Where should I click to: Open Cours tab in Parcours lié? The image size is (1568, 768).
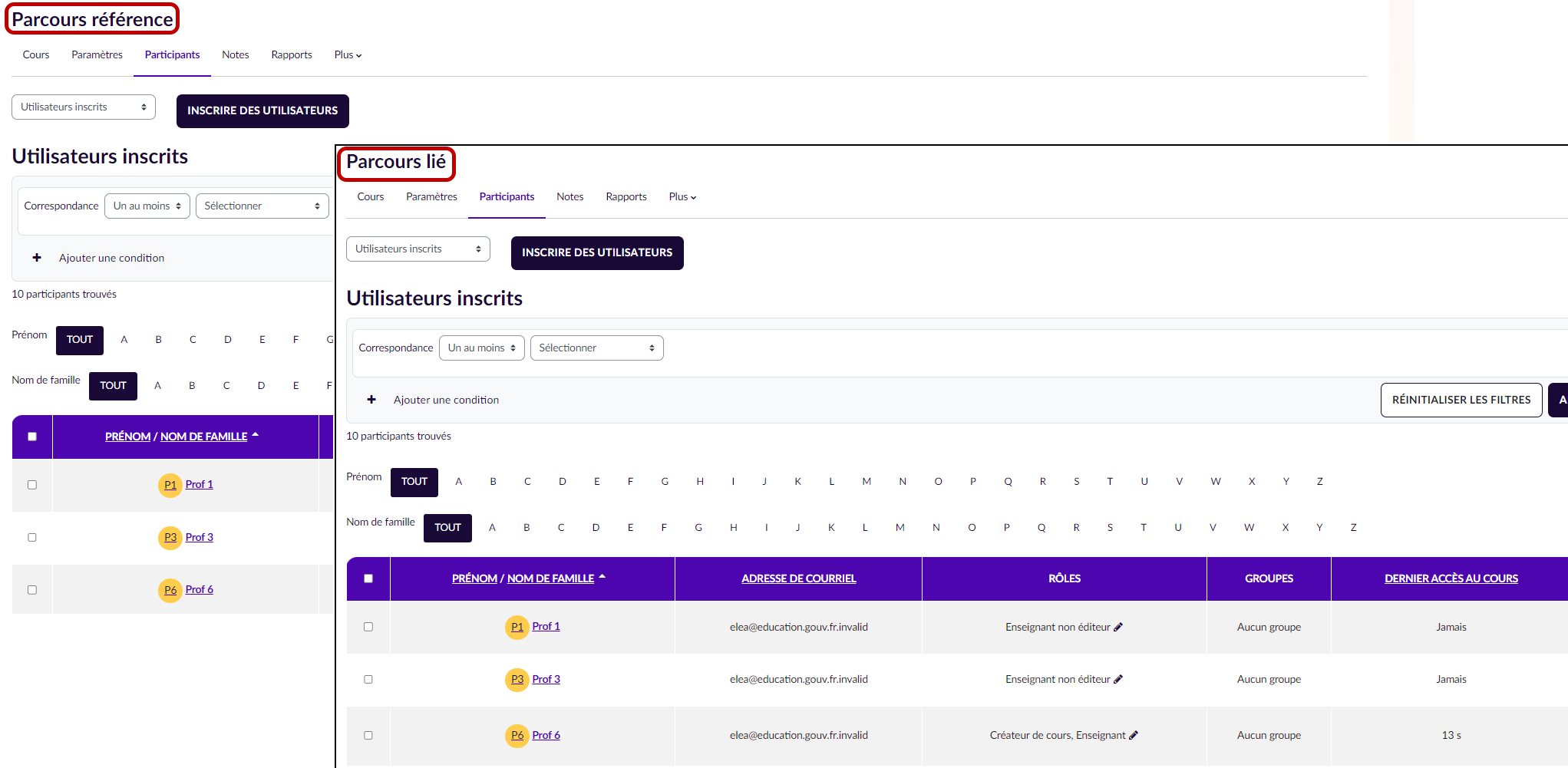(x=371, y=196)
